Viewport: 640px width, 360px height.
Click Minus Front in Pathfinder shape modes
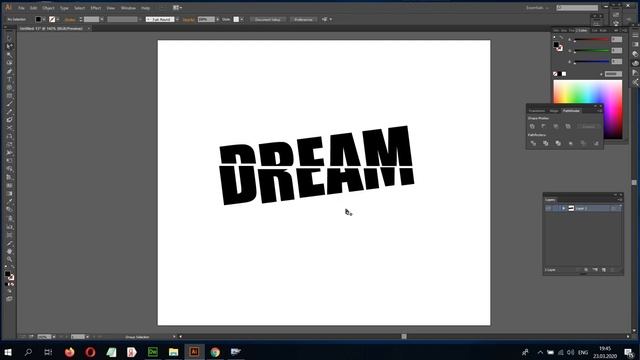coord(544,127)
